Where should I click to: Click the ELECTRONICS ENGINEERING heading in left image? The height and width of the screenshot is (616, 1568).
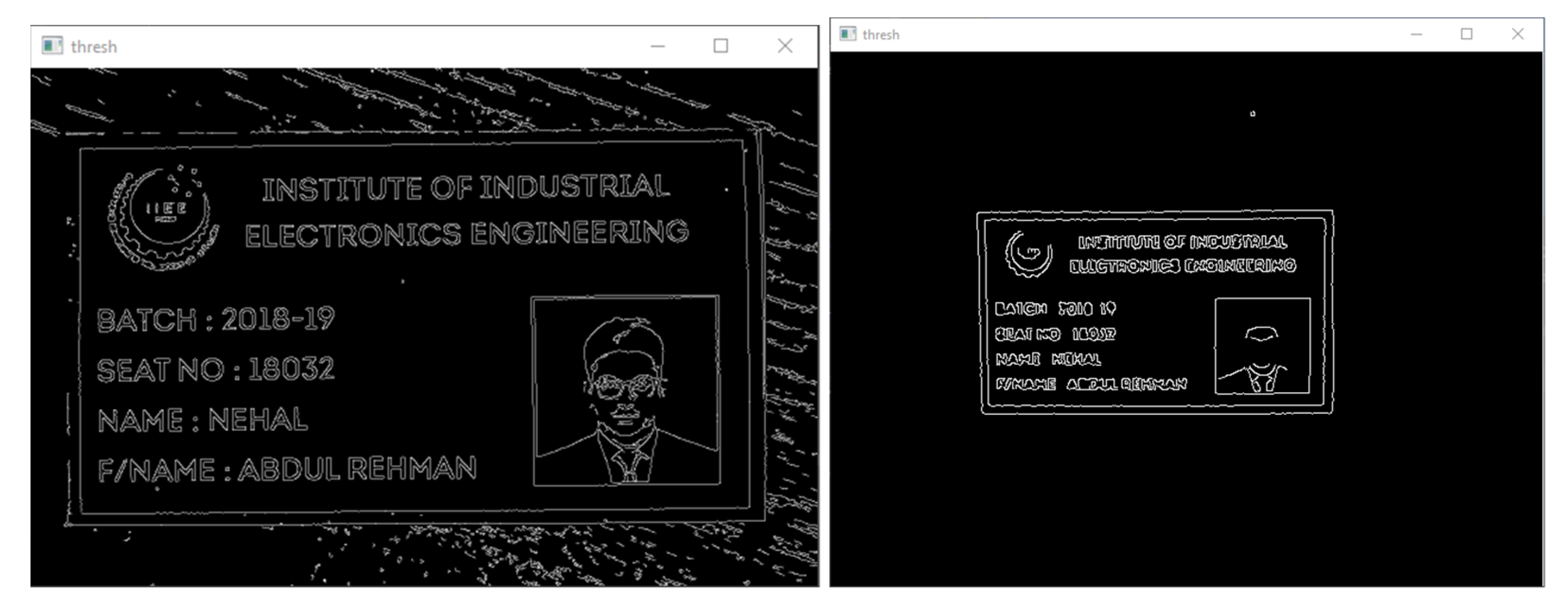coord(466,234)
